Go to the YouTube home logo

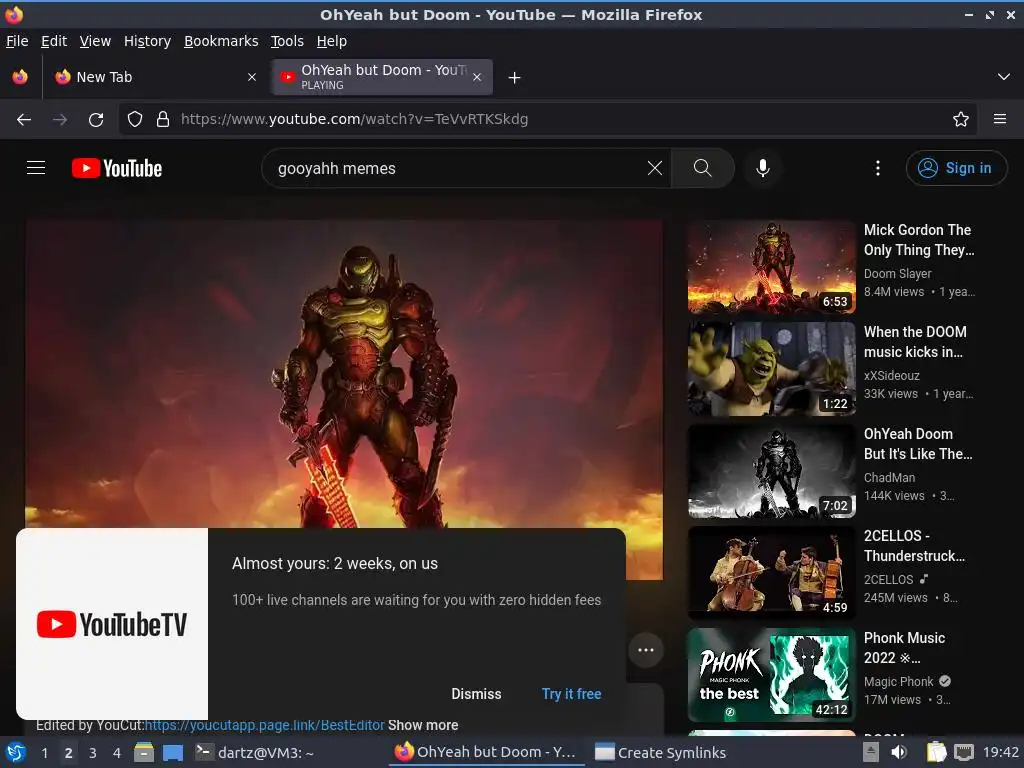click(x=117, y=168)
